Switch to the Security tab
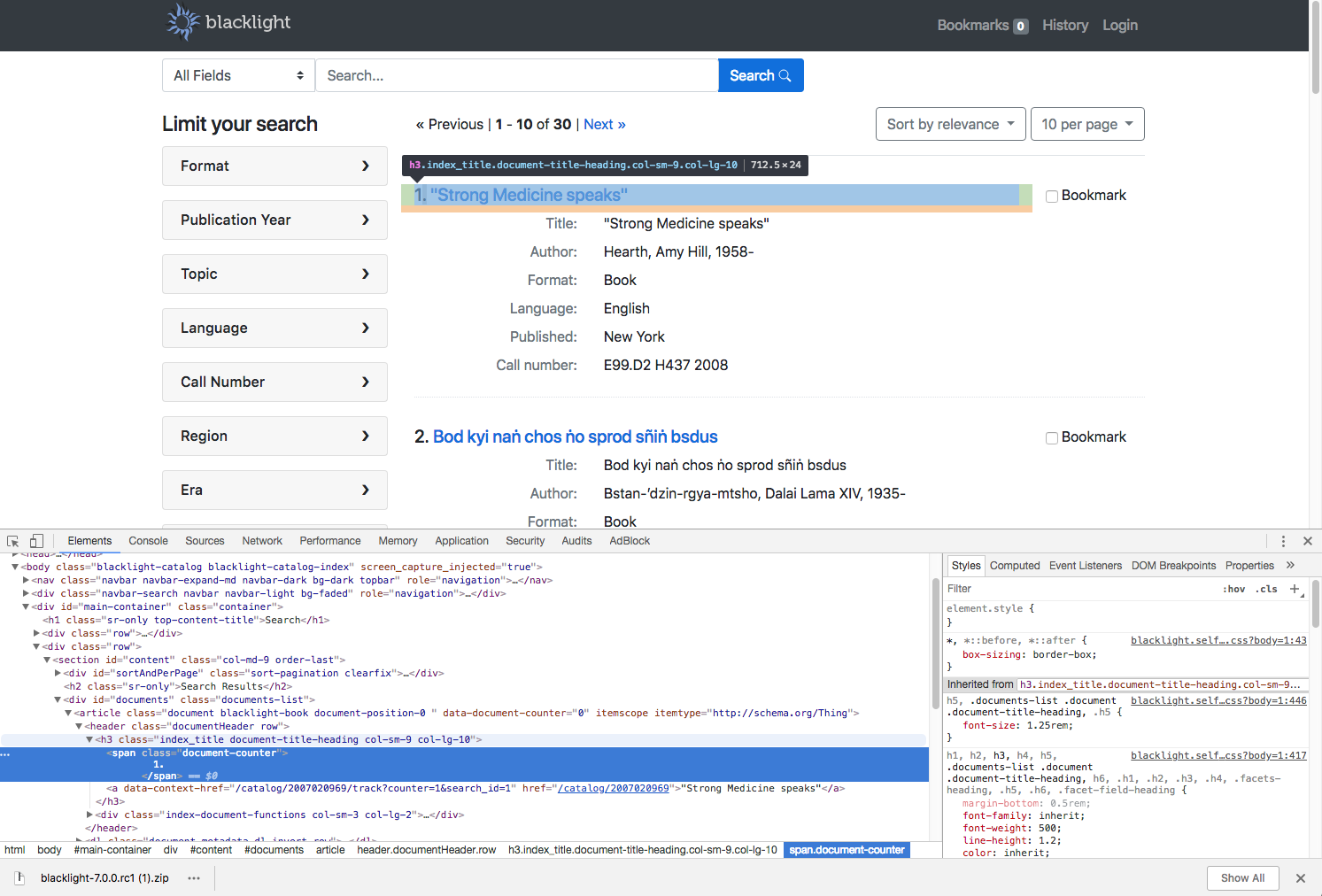The width and height of the screenshot is (1322, 896). pos(525,541)
